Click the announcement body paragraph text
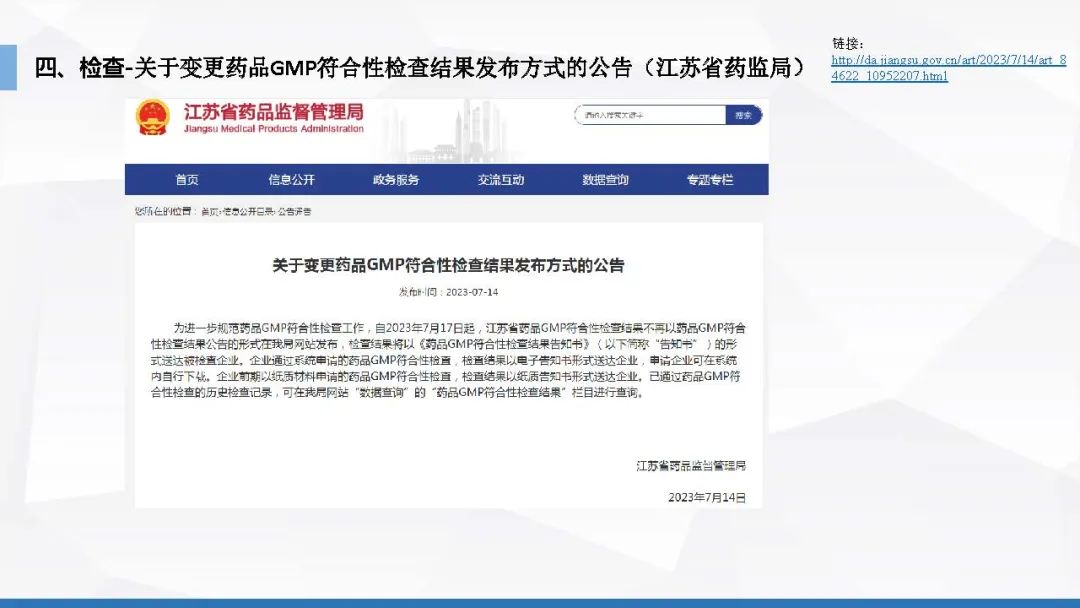Image resolution: width=1080 pixels, height=608 pixels. point(448,360)
